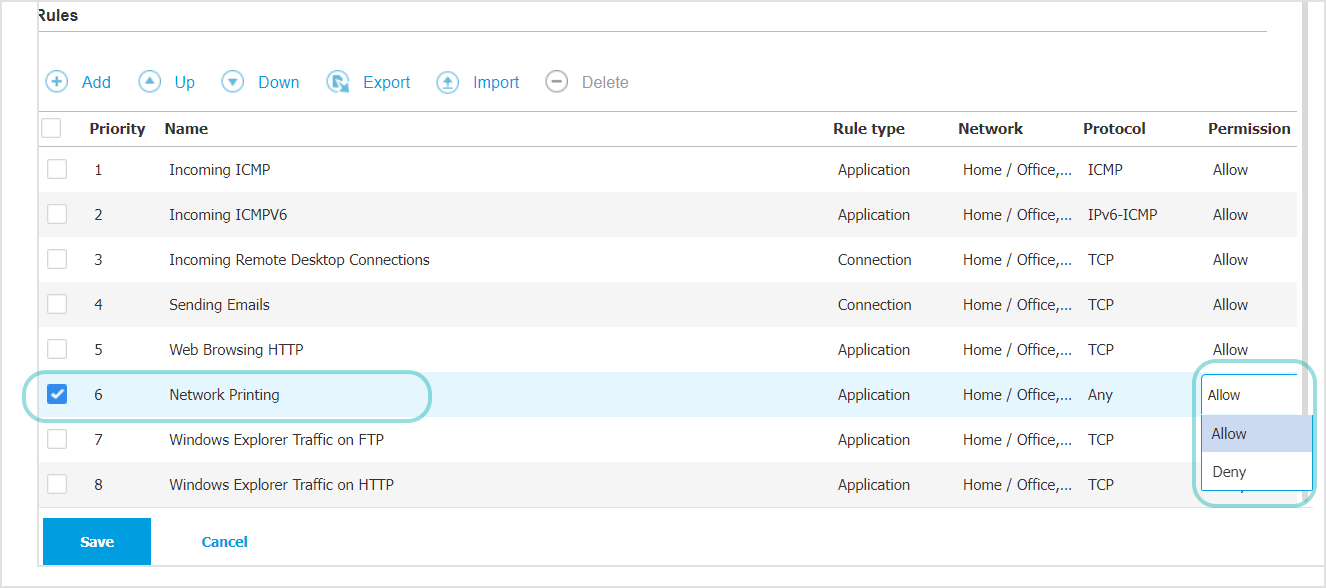Sort rules by the Priority column header
The width and height of the screenshot is (1326, 588).
click(x=117, y=129)
